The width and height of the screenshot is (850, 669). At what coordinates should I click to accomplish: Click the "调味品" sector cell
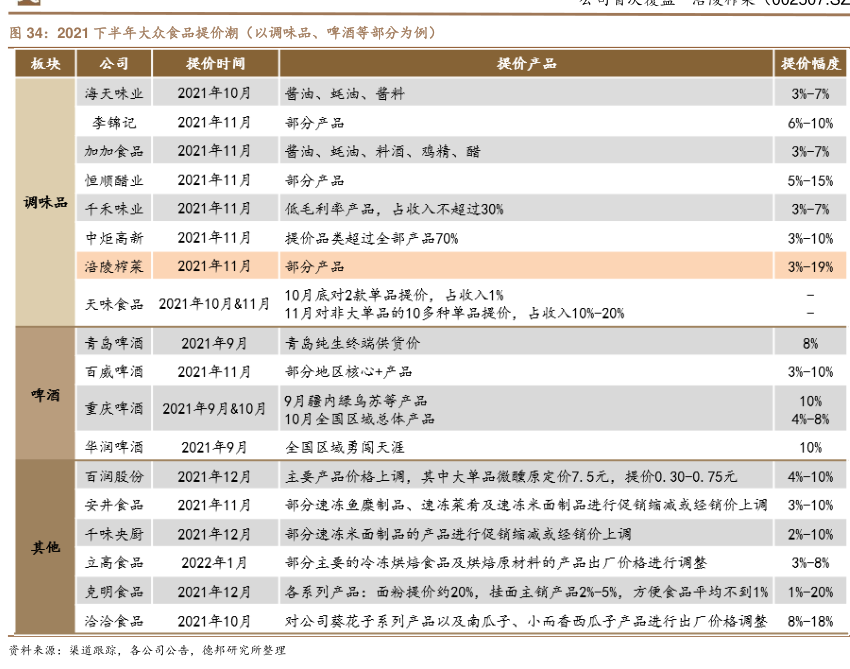coord(45,202)
